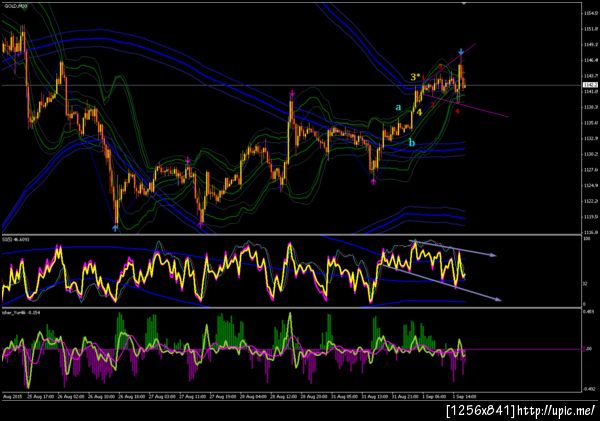Select the yellow "3*" wave label

pyautogui.click(x=415, y=77)
